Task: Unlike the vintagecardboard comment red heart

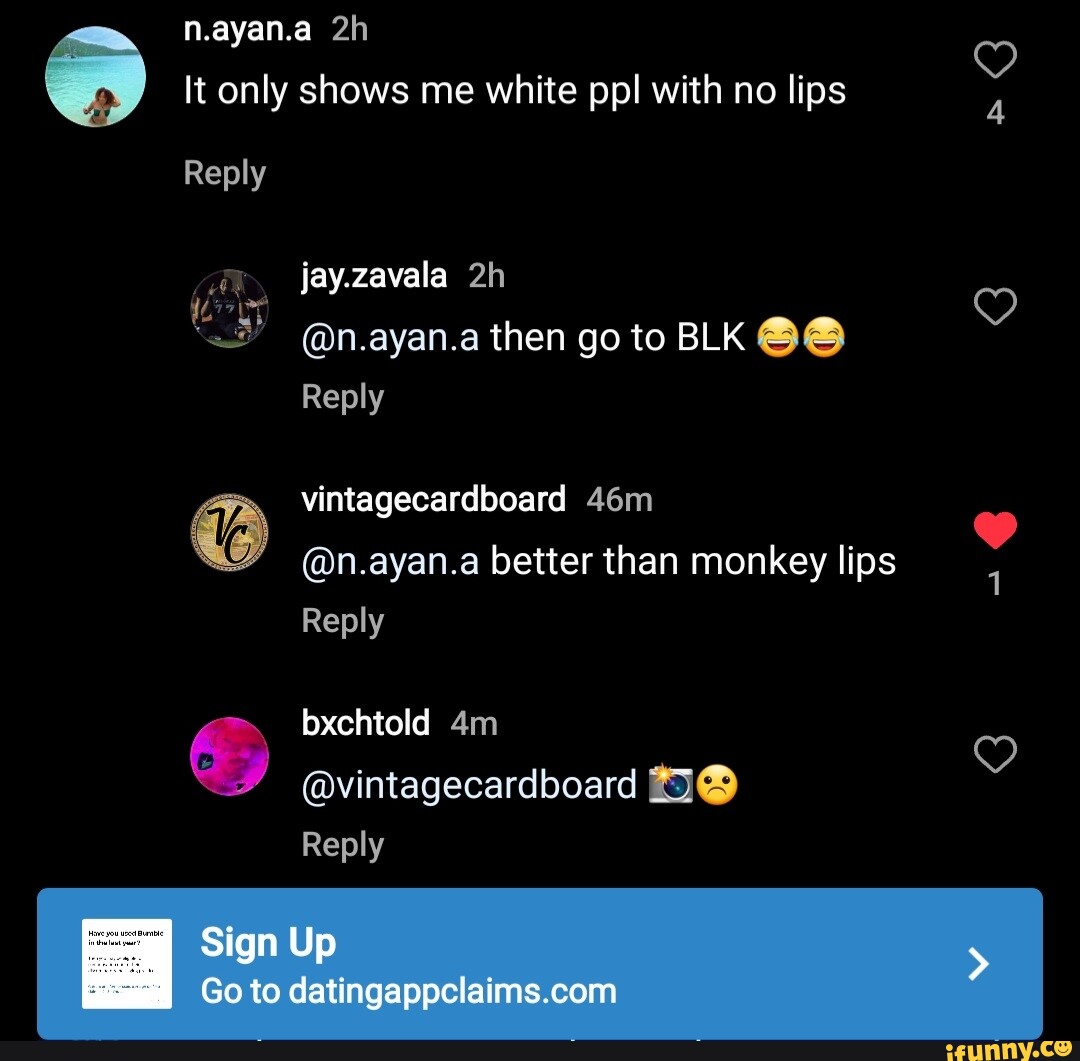Action: (x=995, y=530)
